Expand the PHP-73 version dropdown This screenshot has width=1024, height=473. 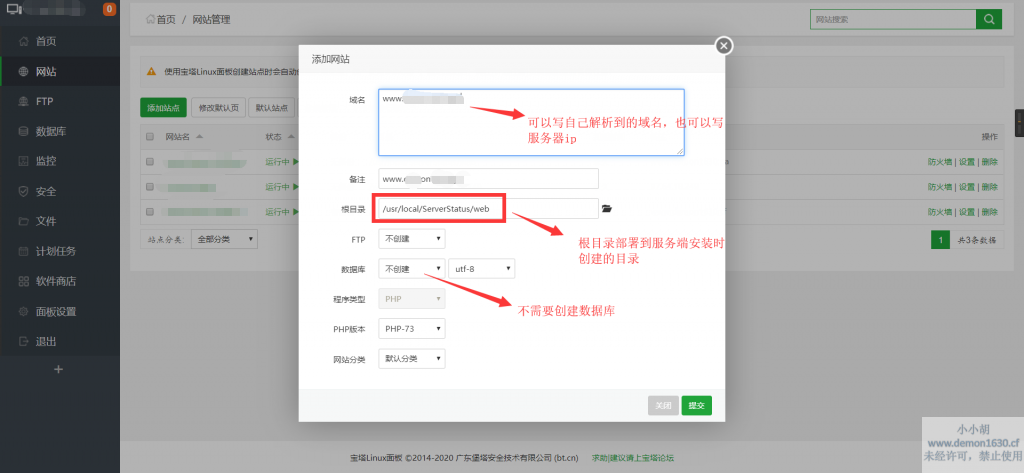coord(410,329)
